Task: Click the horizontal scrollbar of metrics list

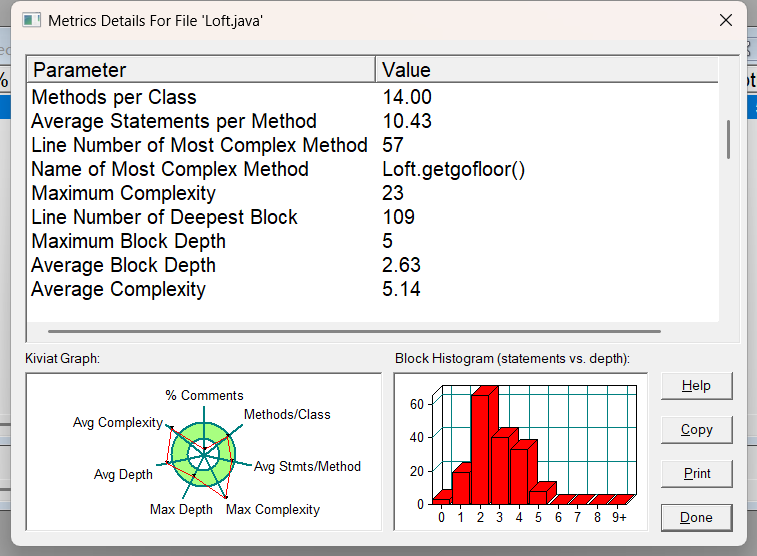Action: [x=354, y=332]
